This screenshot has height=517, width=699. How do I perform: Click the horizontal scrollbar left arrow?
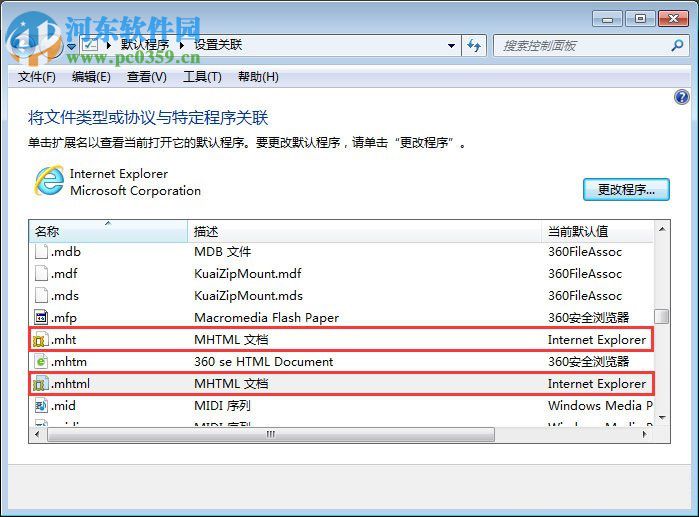[x=37, y=435]
